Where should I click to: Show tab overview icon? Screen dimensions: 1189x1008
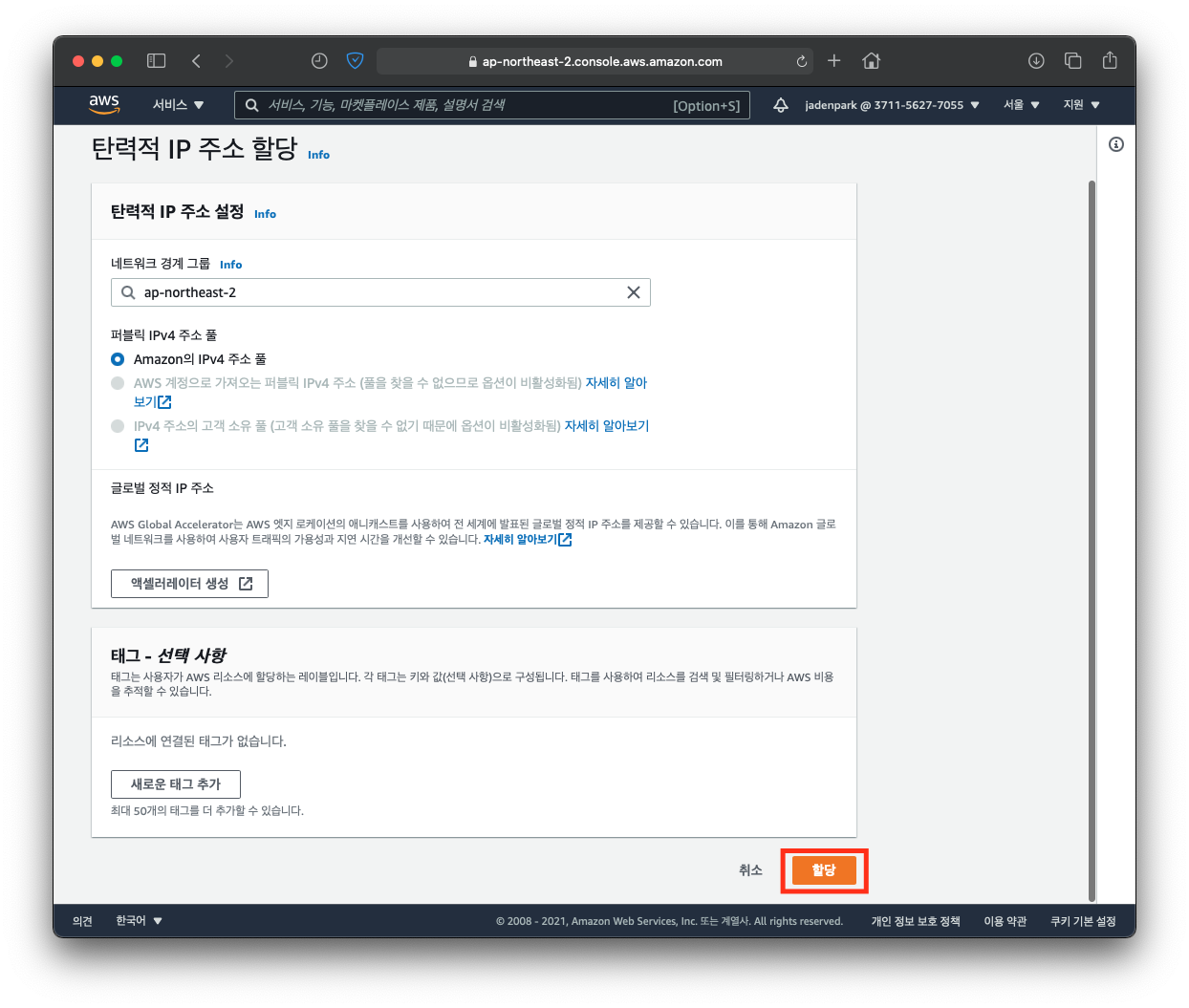tap(1073, 61)
